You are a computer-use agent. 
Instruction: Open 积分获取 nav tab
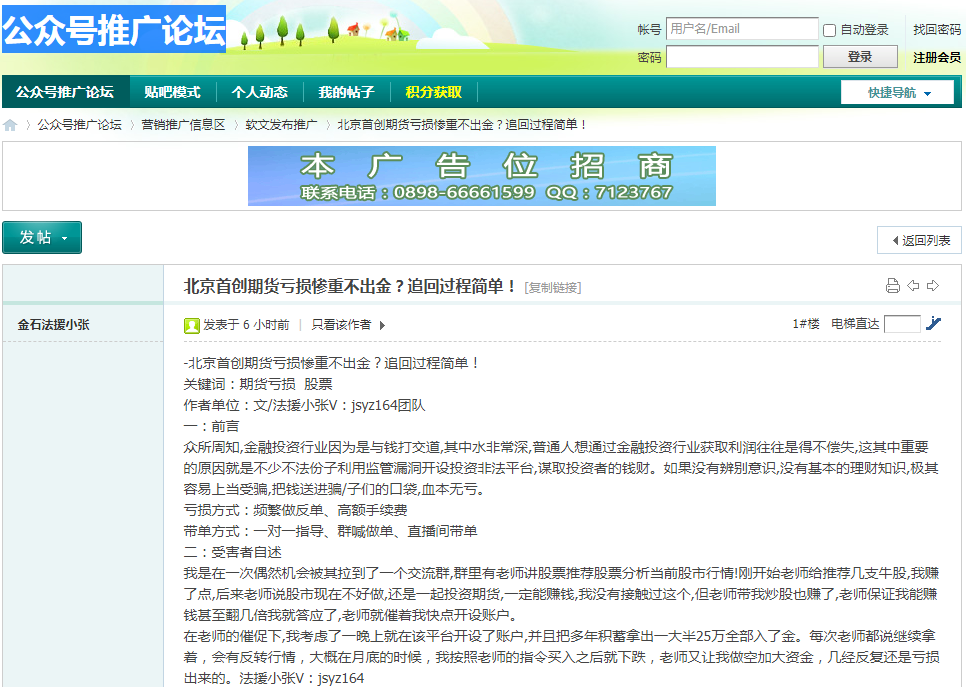tap(434, 92)
